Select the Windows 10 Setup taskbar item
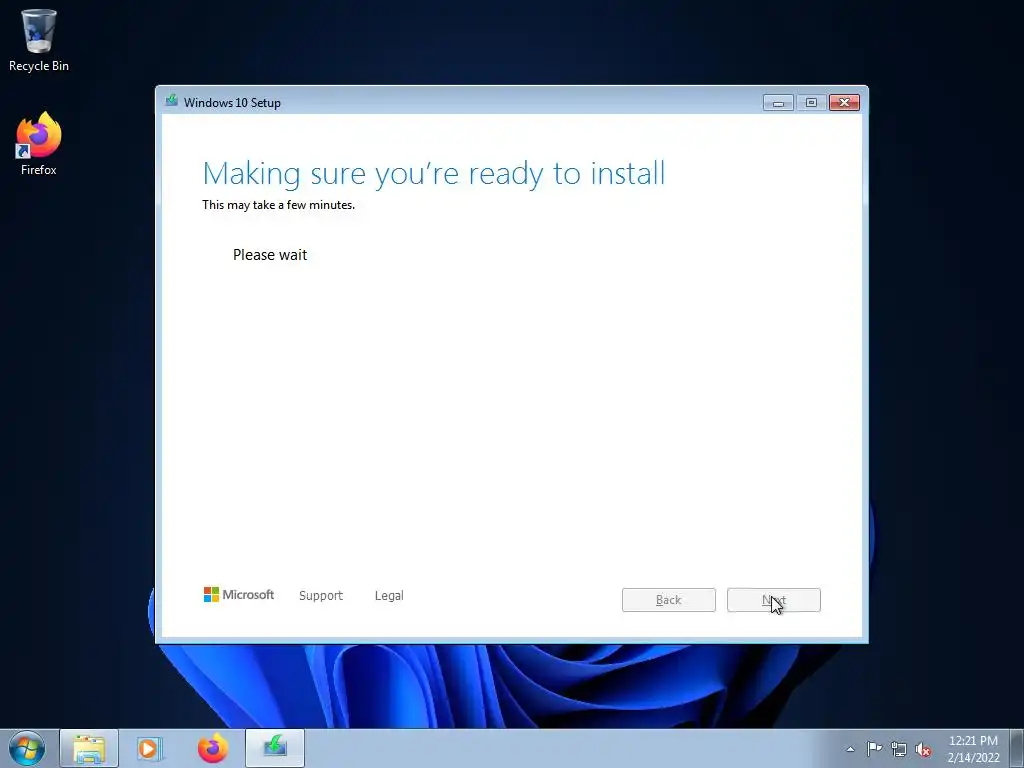Viewport: 1024px width, 768px height. tap(275, 748)
